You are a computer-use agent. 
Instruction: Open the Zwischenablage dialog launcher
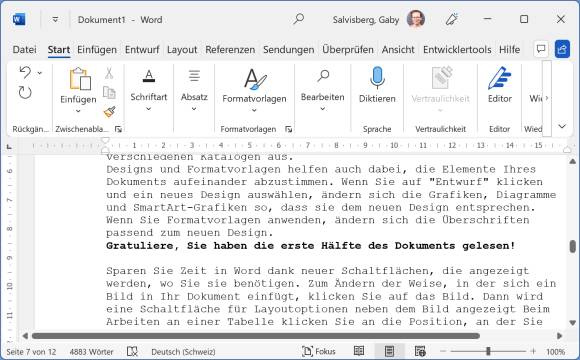(118, 129)
